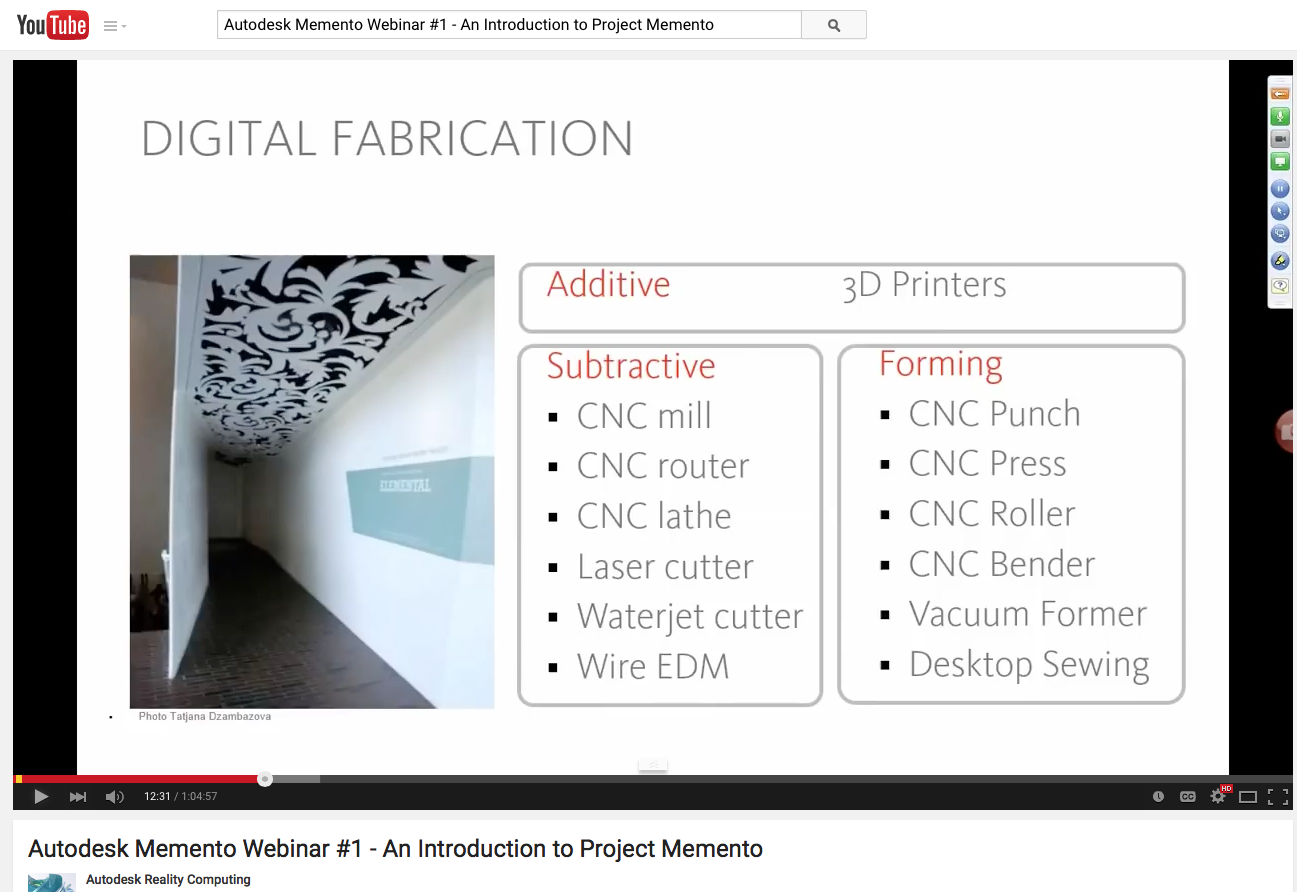Screen dimensions: 1297x892
Task: Click the channel avatar thumbnail
Action: click(x=52, y=882)
